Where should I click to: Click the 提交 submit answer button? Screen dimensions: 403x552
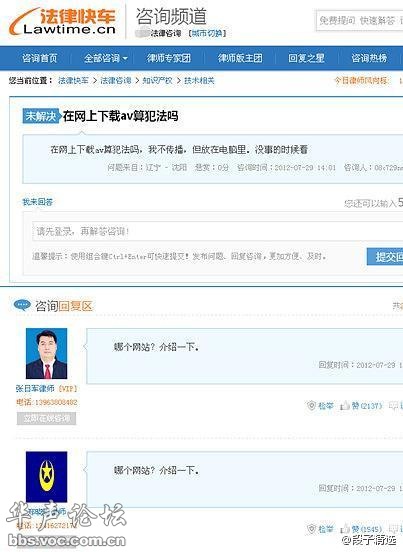385,257
